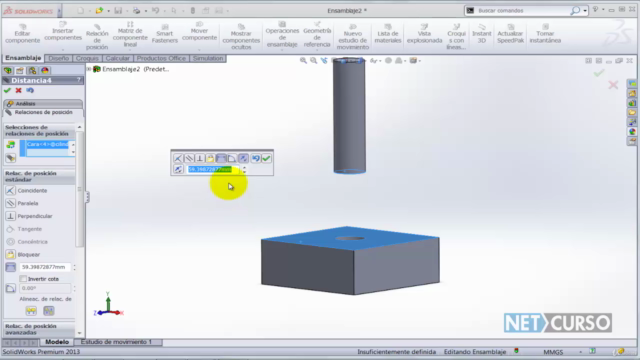Image resolution: width=640 pixels, height=360 pixels.
Task: Click Editar componente in the ribbon
Action: point(22,34)
